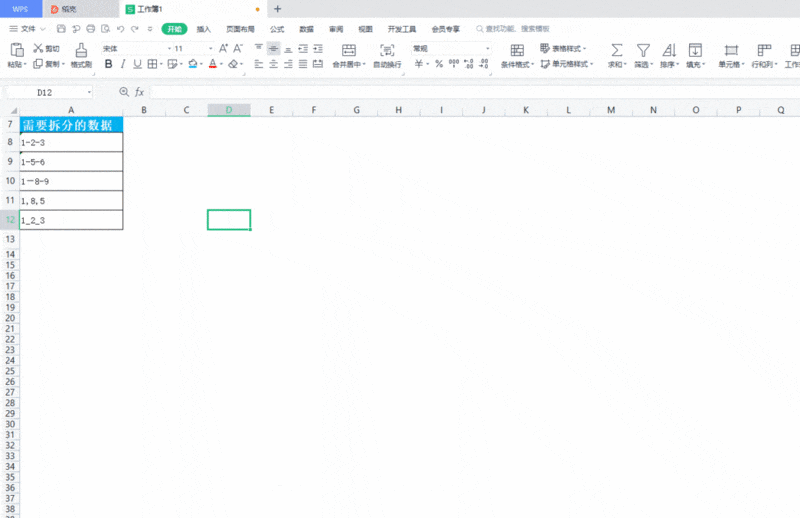Increase decimal places
The image size is (800, 518).
468,64
